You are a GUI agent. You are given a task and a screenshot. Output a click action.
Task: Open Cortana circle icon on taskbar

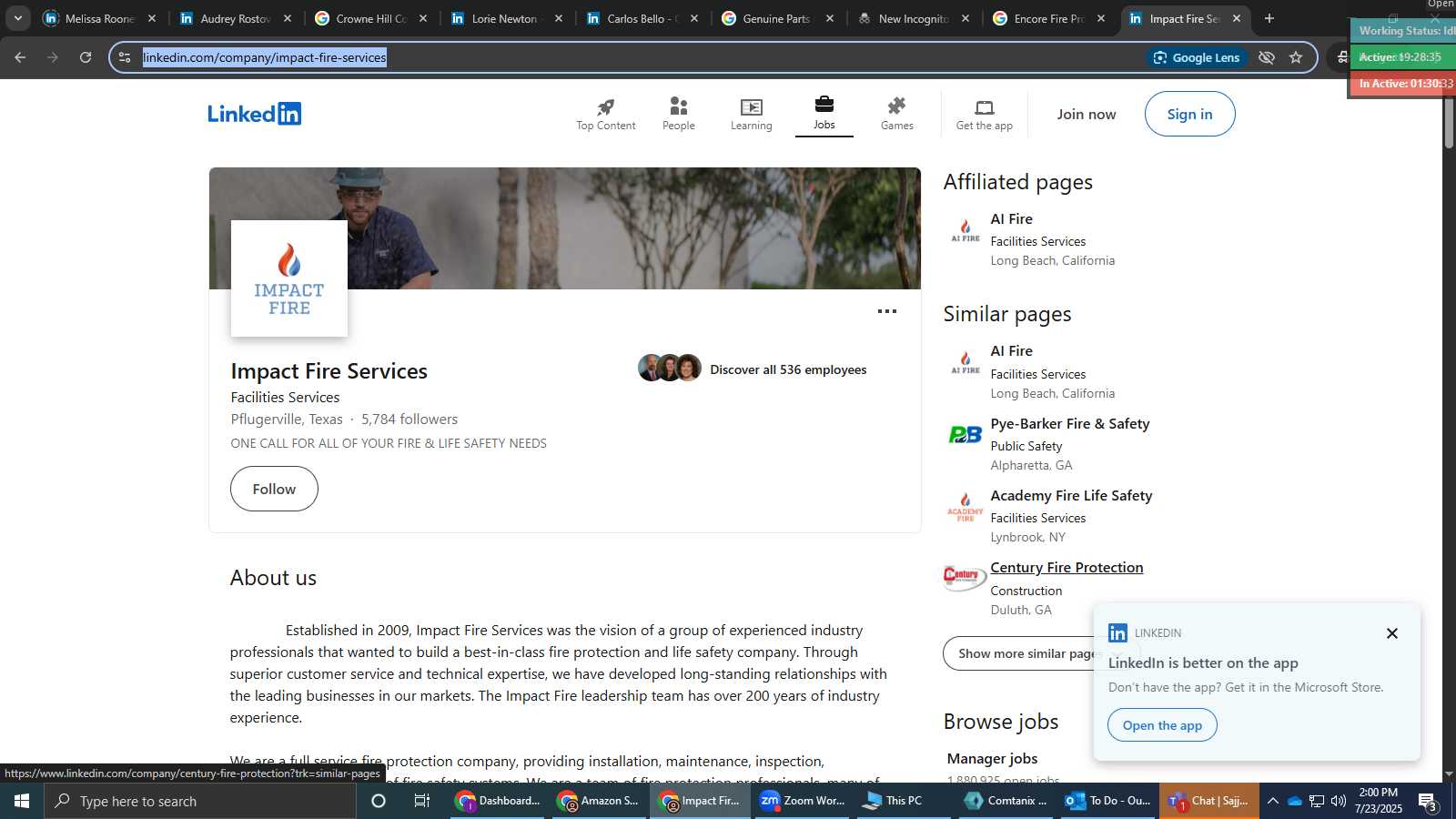point(379,801)
